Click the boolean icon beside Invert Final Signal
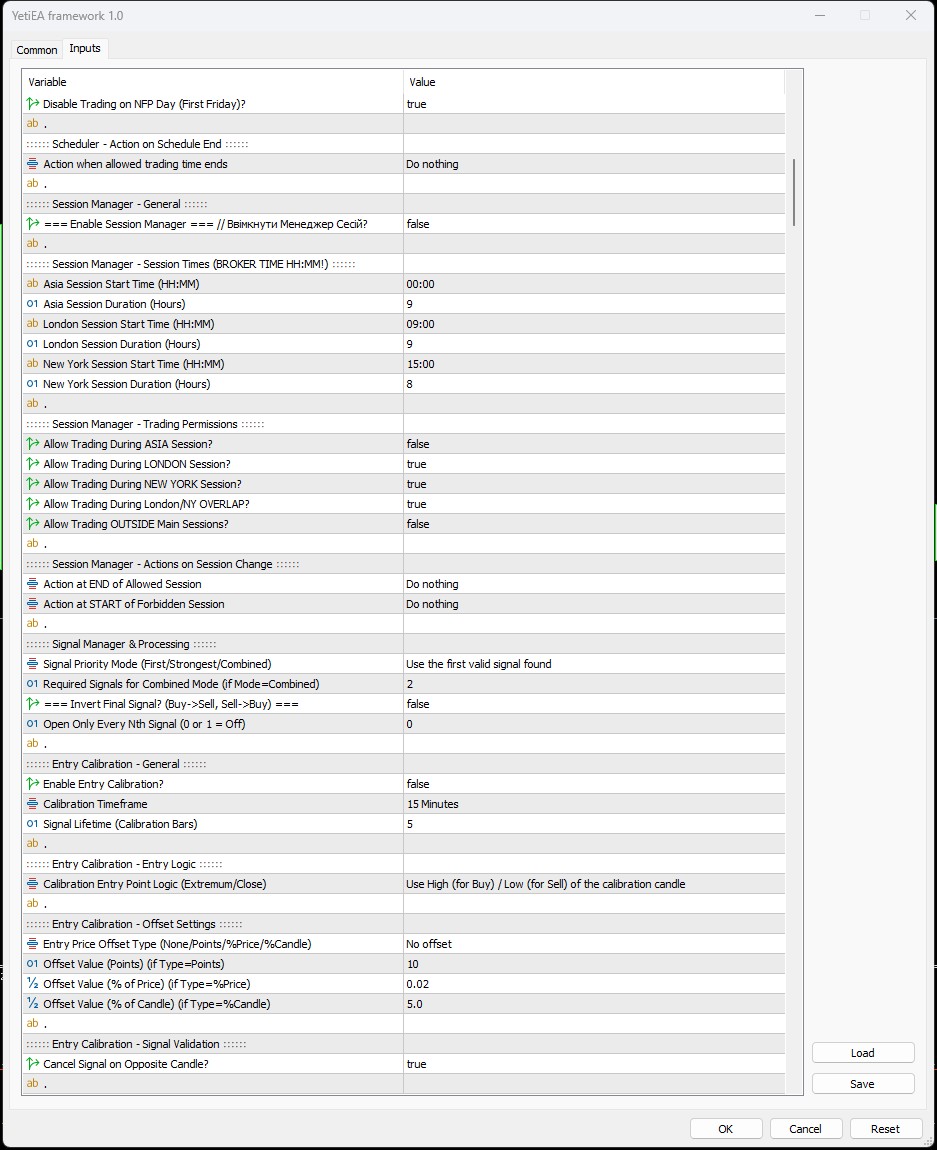Screen dimensions: 937x1150 [x=32, y=704]
